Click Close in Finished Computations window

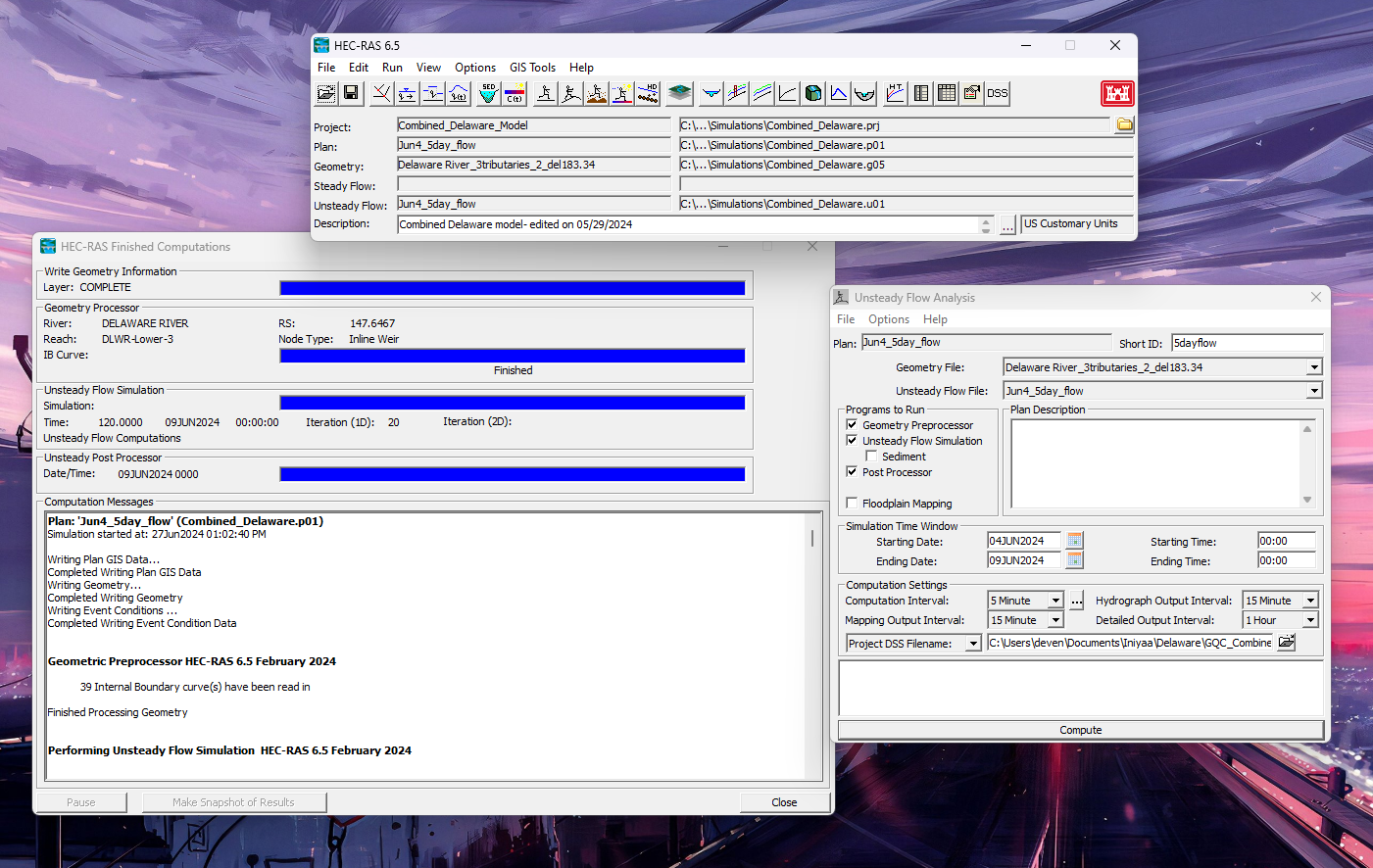[784, 802]
